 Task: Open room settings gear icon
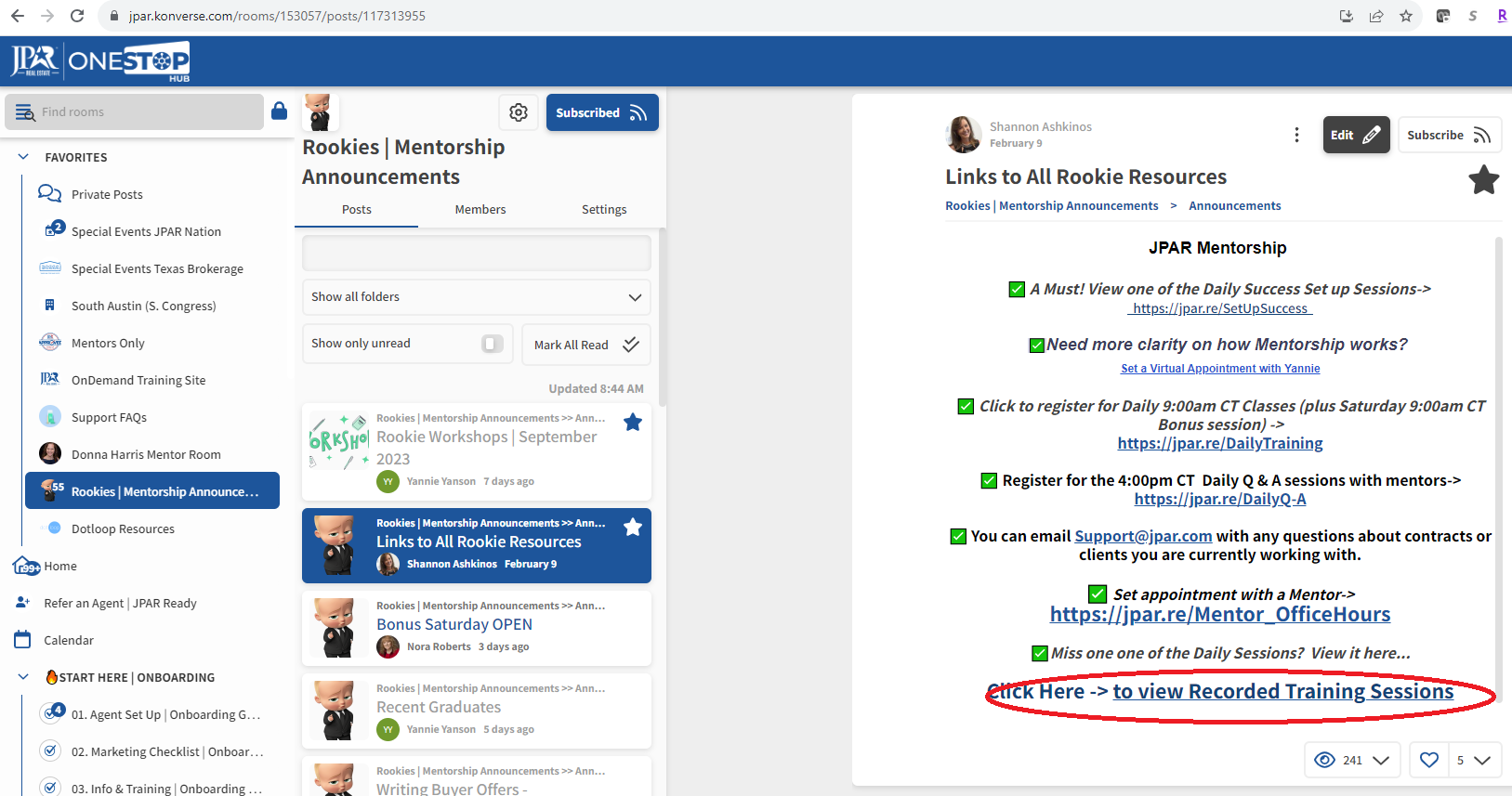(x=519, y=112)
